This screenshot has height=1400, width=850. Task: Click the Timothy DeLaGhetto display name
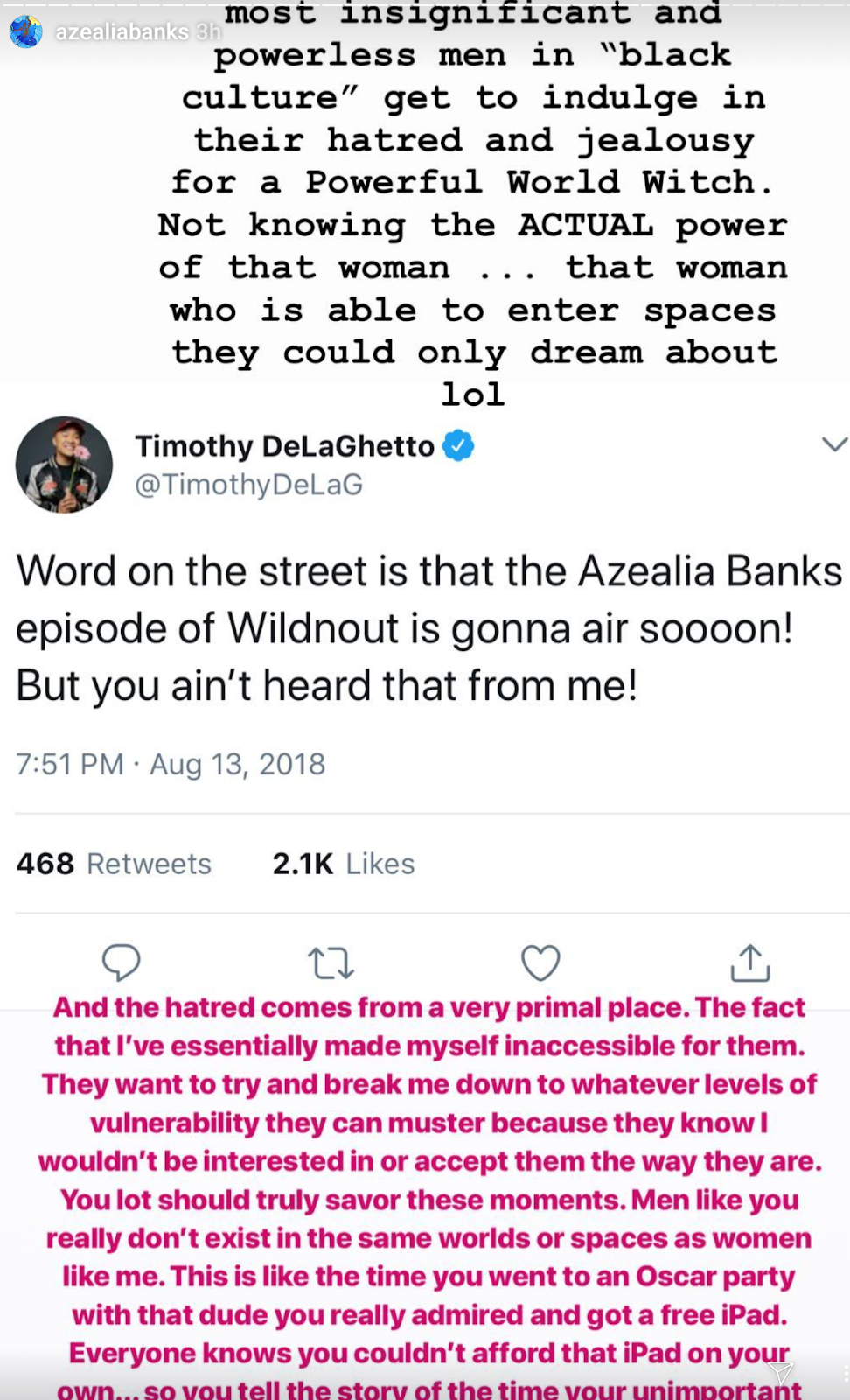coord(284,446)
